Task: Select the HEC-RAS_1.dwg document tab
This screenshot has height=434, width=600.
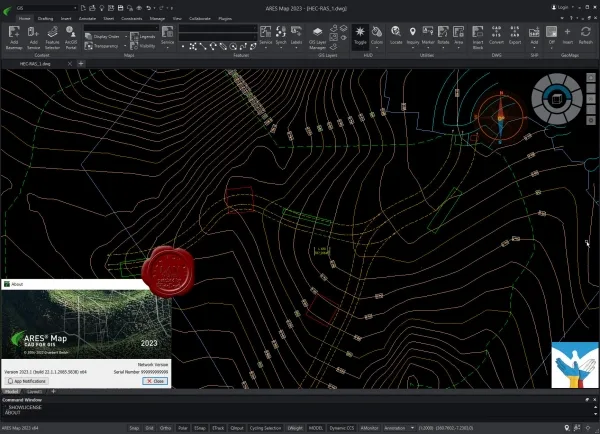Action: tap(37, 64)
